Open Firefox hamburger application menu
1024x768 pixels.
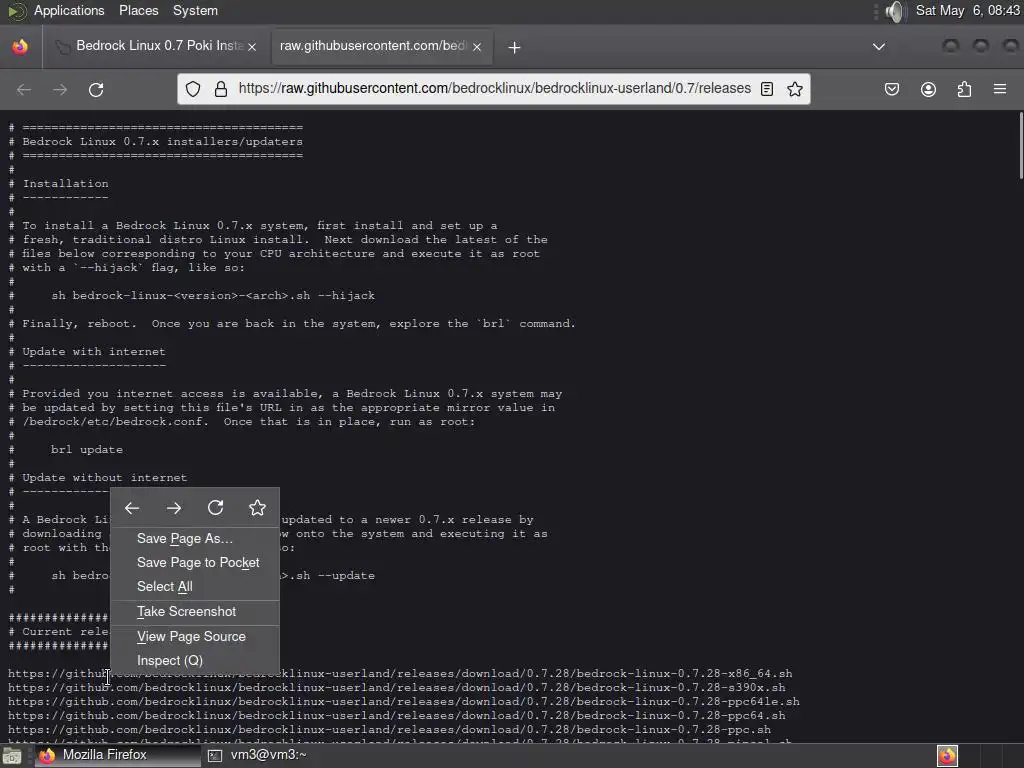(1000, 89)
